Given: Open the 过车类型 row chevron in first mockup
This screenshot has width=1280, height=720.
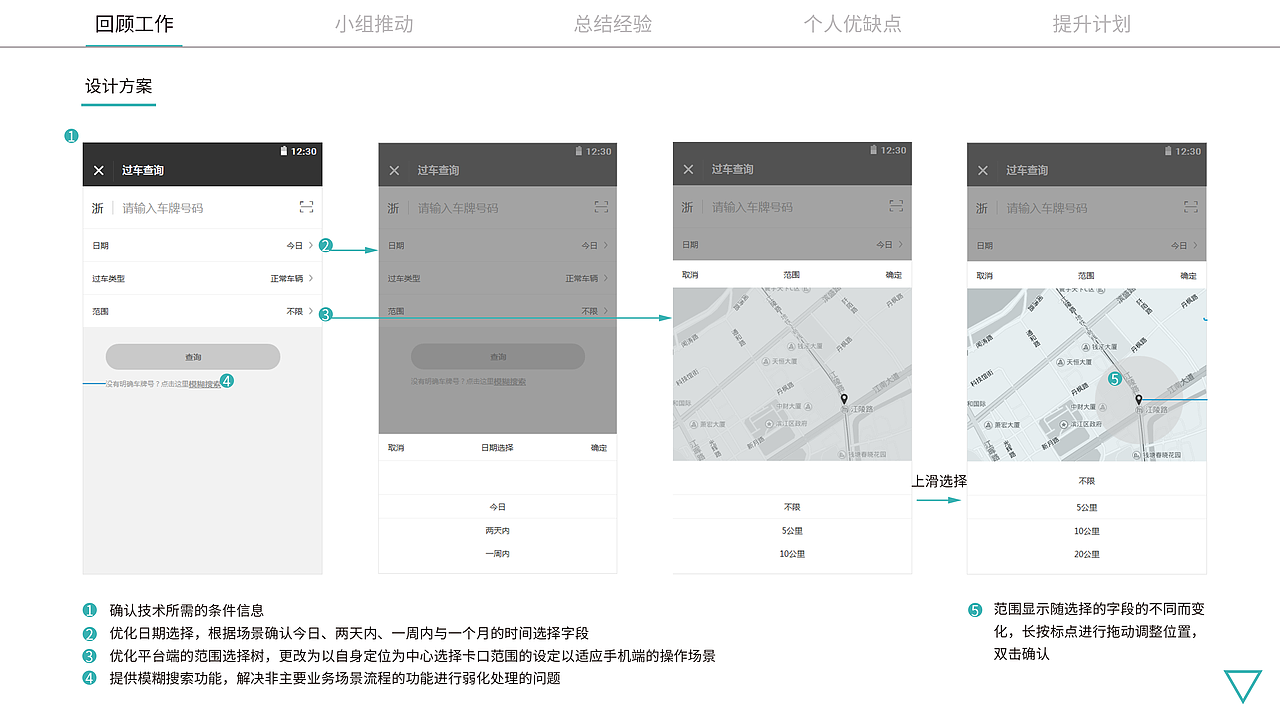Looking at the screenshot, I should point(311,278).
